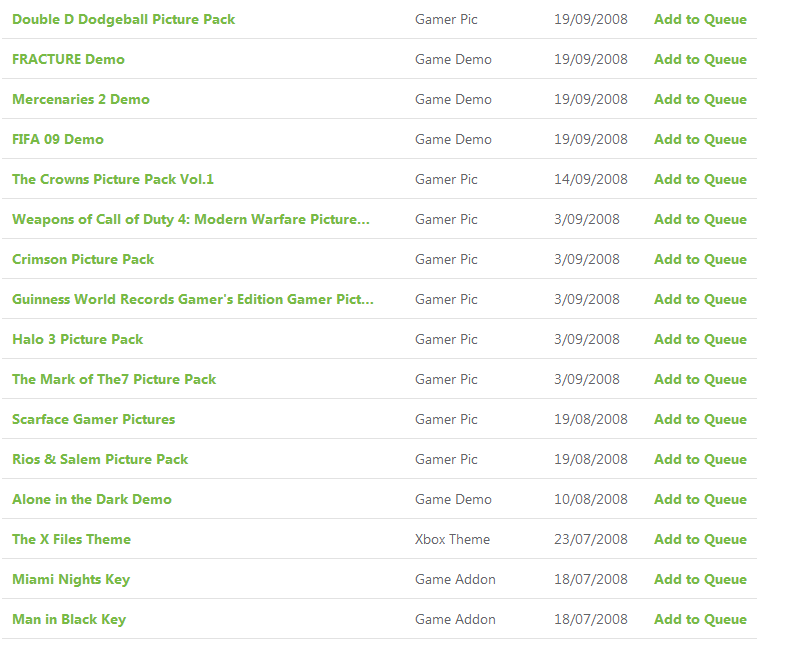Open the FRACTURE Demo title
Viewport: 801px width, 648px height.
tap(68, 59)
